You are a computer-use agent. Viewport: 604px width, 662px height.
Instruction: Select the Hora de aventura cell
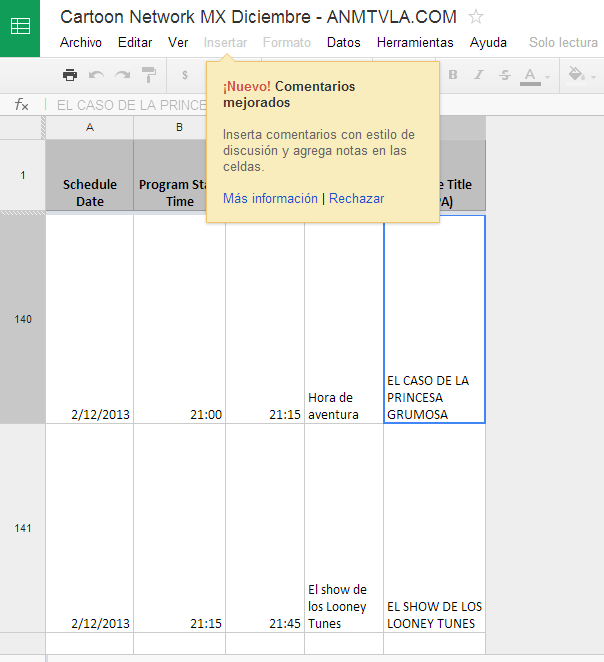pos(344,319)
